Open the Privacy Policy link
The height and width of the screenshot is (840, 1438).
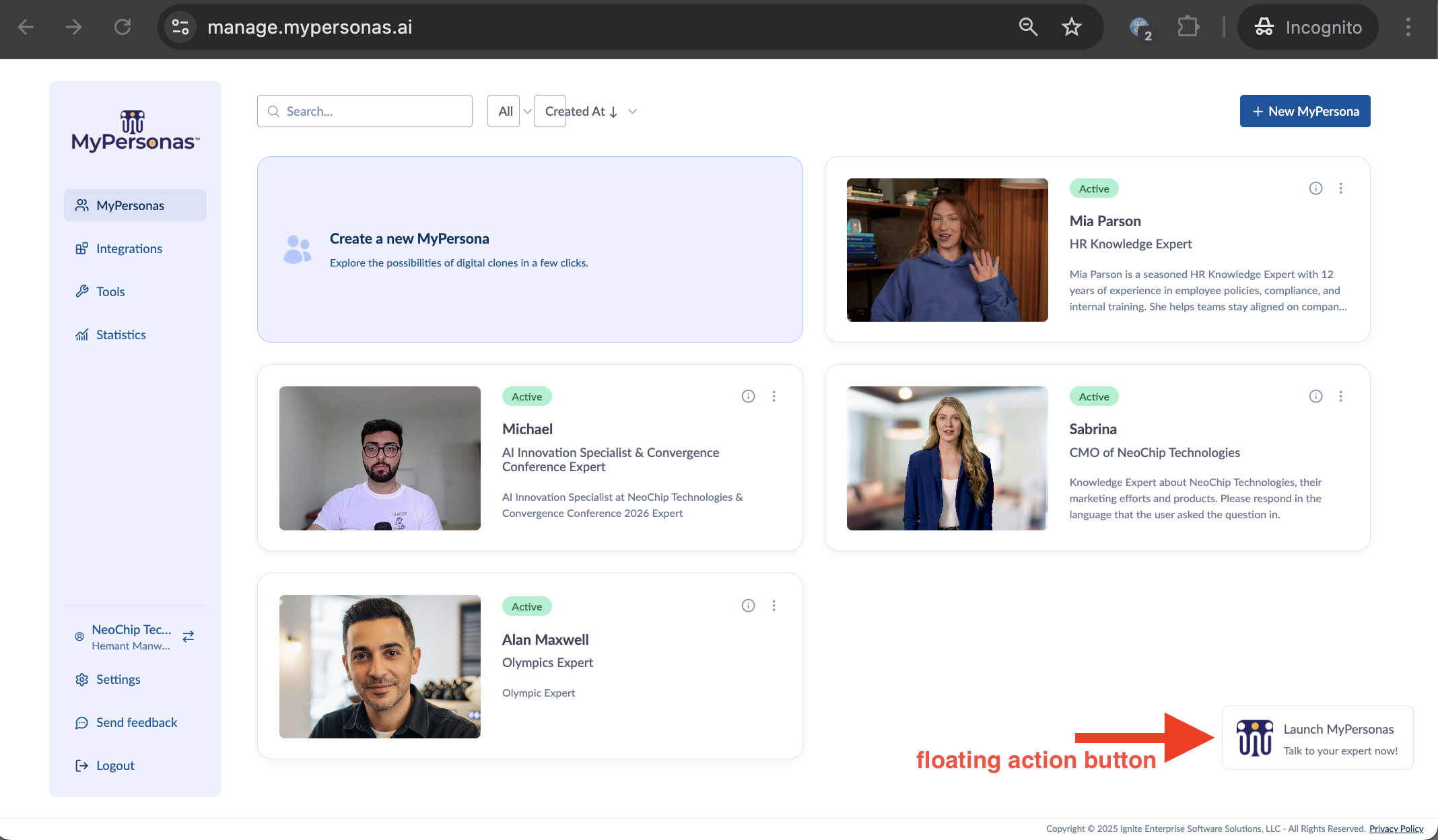[1396, 829]
